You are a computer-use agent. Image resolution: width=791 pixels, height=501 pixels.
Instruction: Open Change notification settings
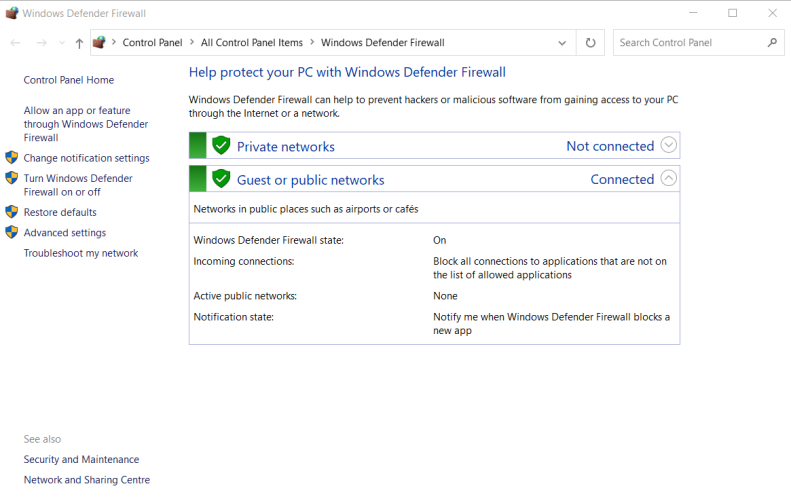tap(87, 158)
